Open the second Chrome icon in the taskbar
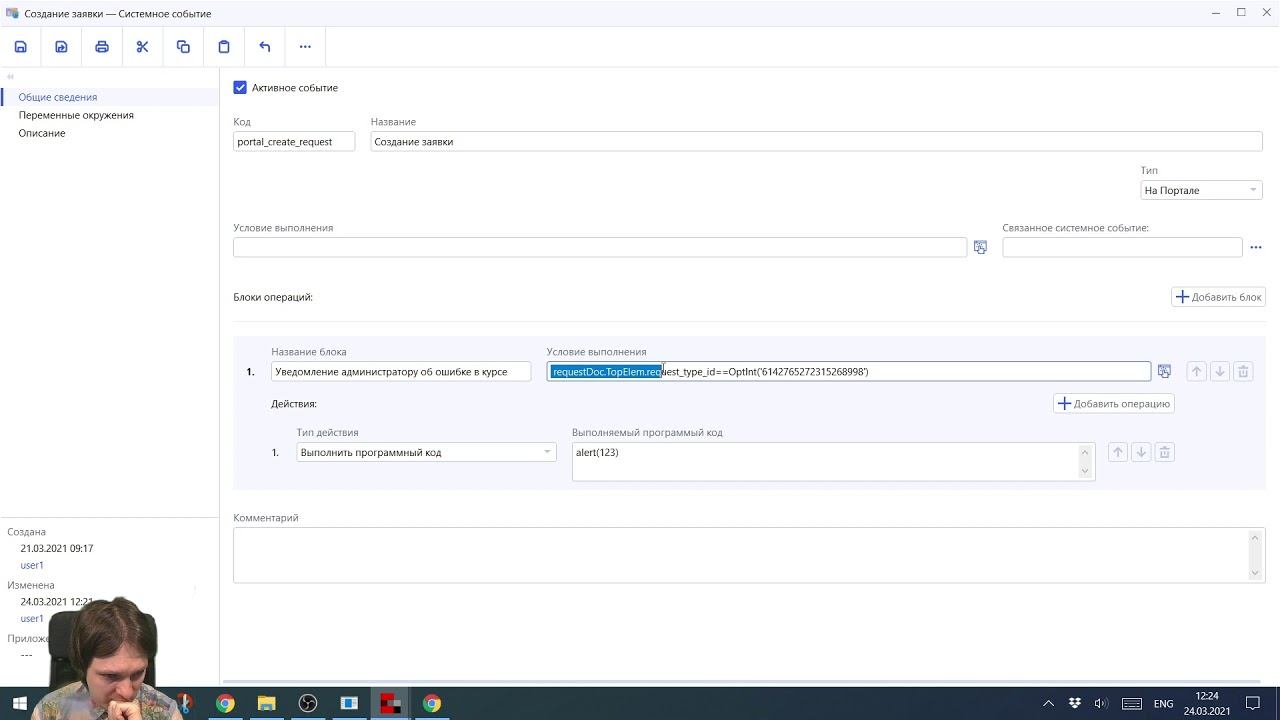The image size is (1280, 720). [431, 704]
